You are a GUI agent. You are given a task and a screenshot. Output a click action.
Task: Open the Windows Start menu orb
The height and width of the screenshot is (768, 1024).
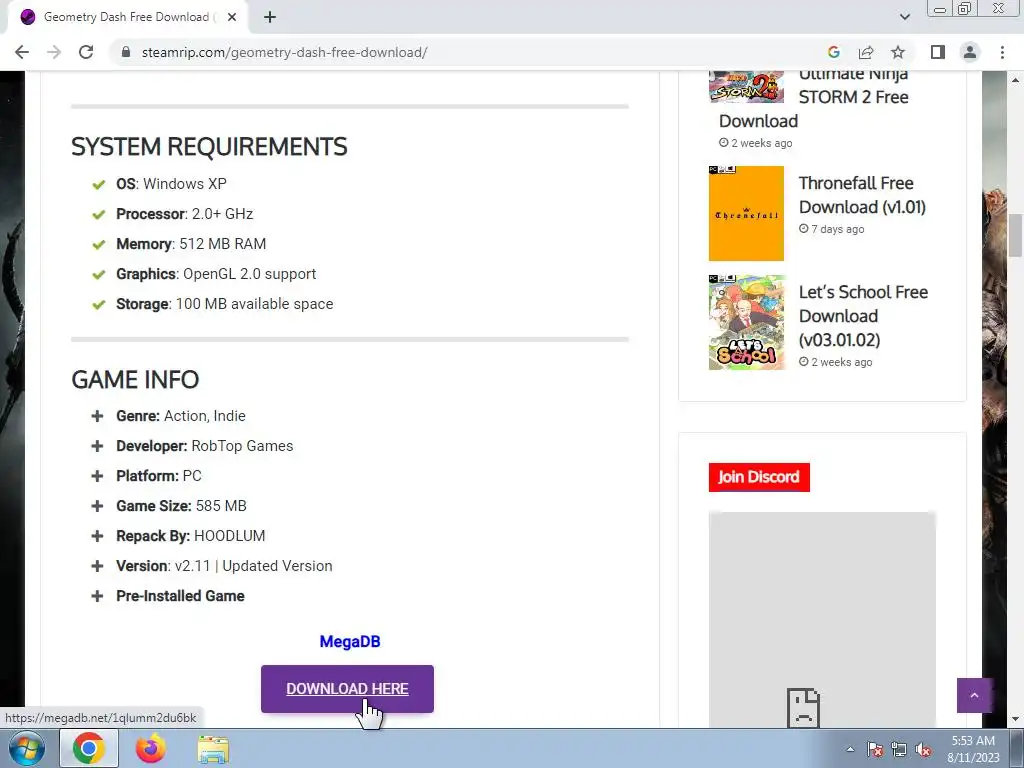point(26,748)
